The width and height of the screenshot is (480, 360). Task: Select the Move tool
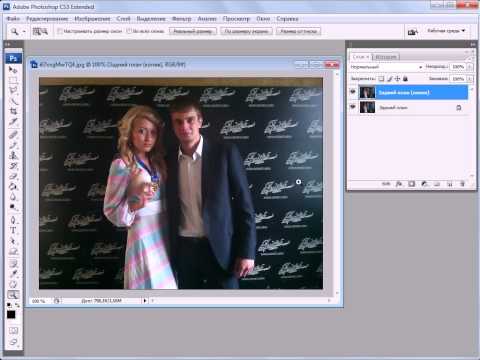click(13, 70)
